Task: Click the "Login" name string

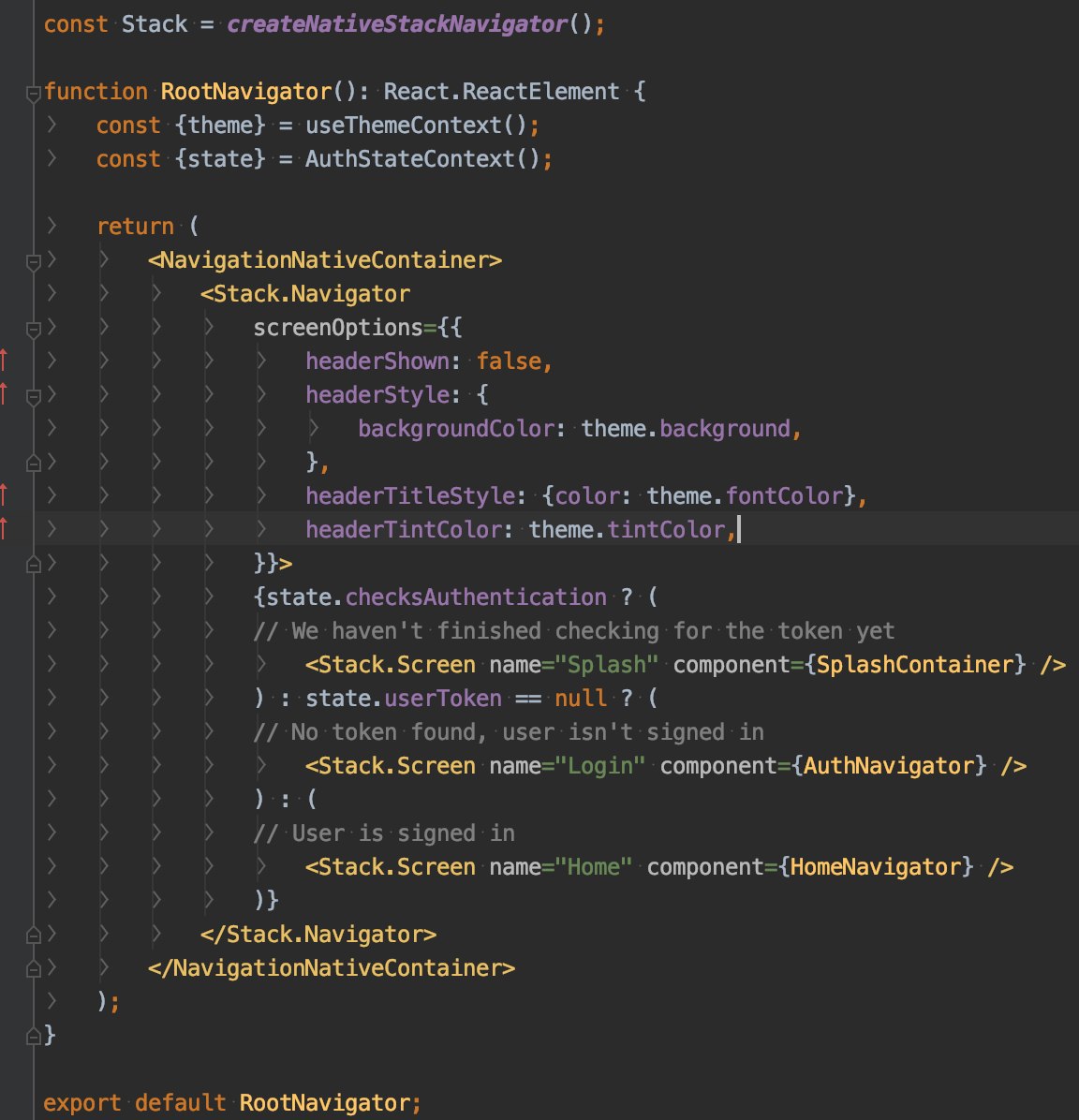Action: coord(599,766)
